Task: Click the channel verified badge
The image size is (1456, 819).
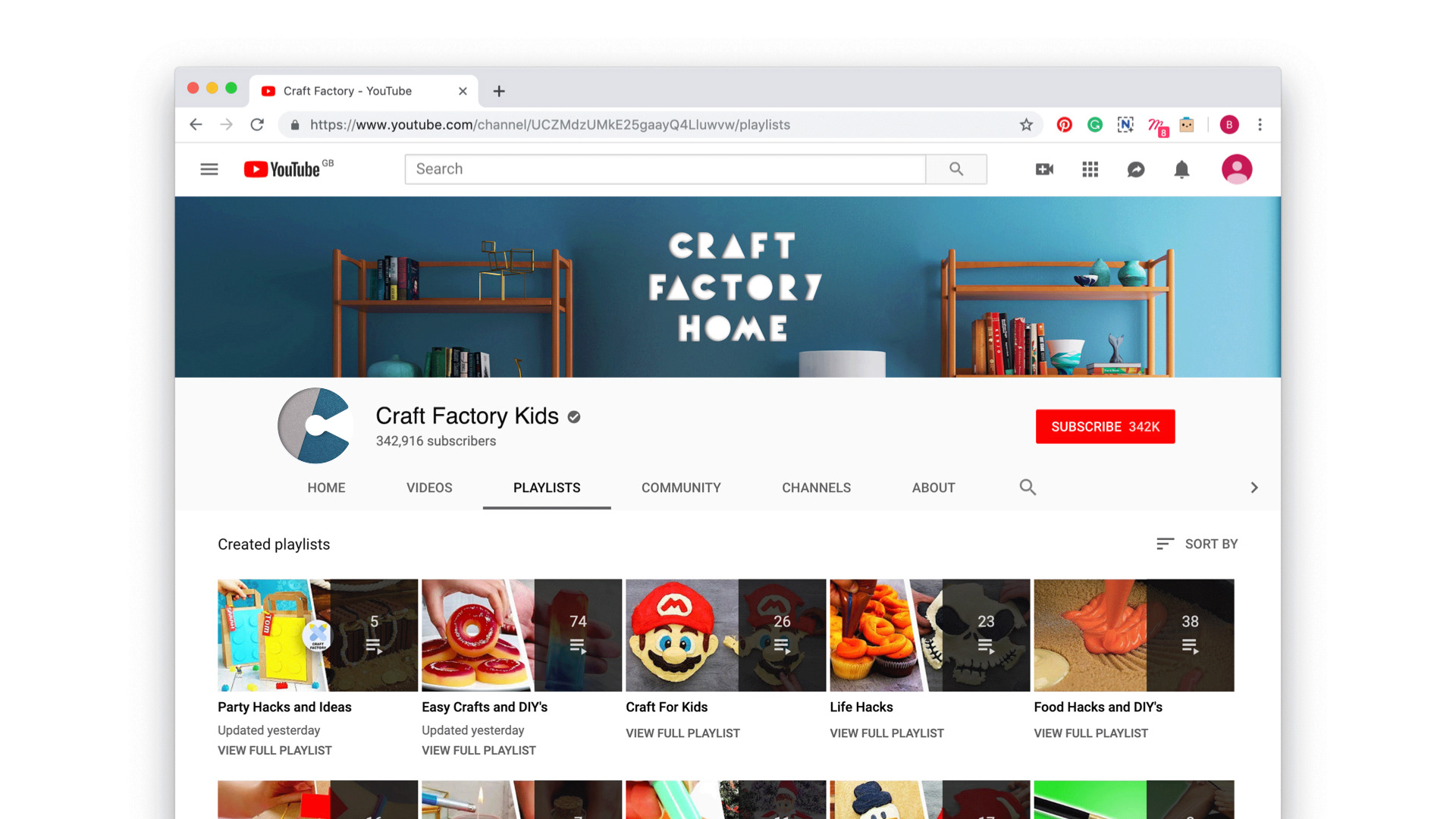Action: (574, 416)
